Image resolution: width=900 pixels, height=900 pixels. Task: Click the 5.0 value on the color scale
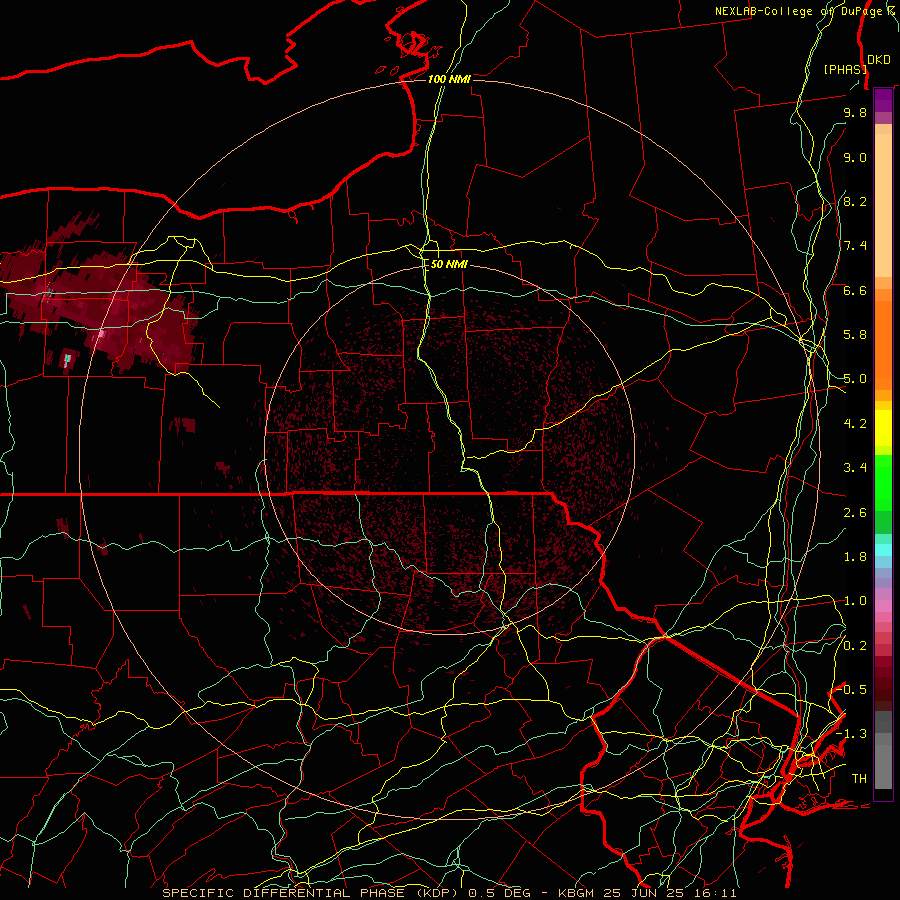(855, 379)
